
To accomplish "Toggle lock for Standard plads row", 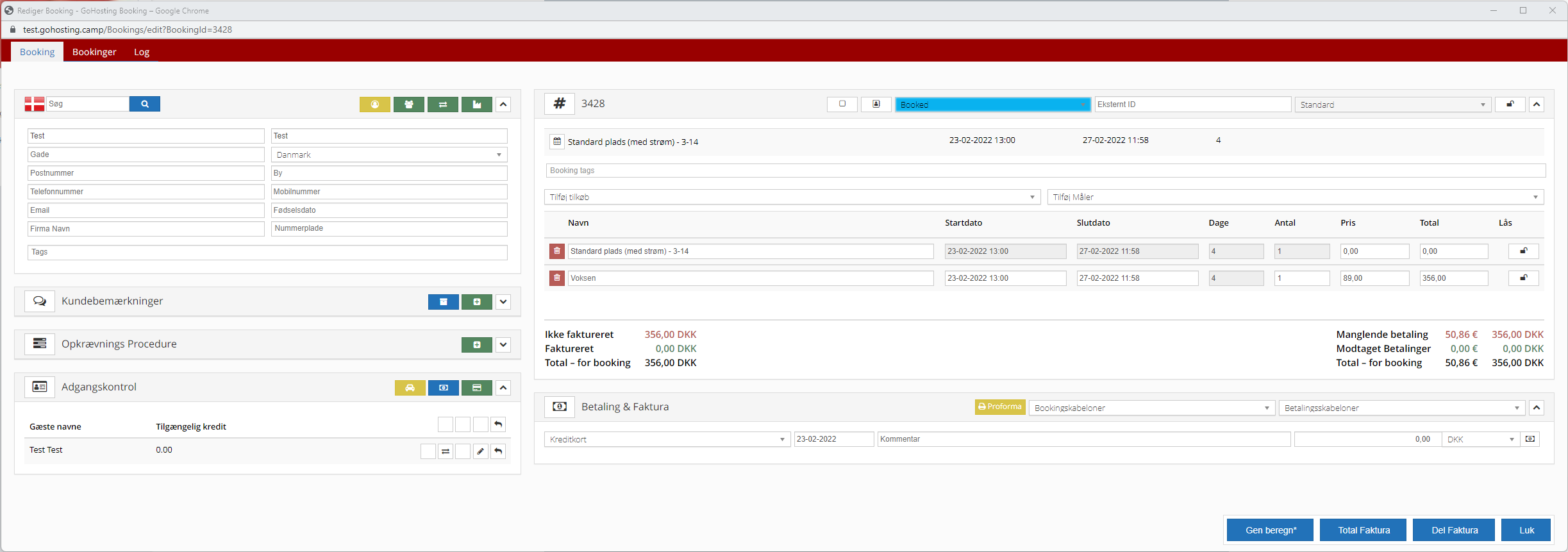I will point(1523,251).
